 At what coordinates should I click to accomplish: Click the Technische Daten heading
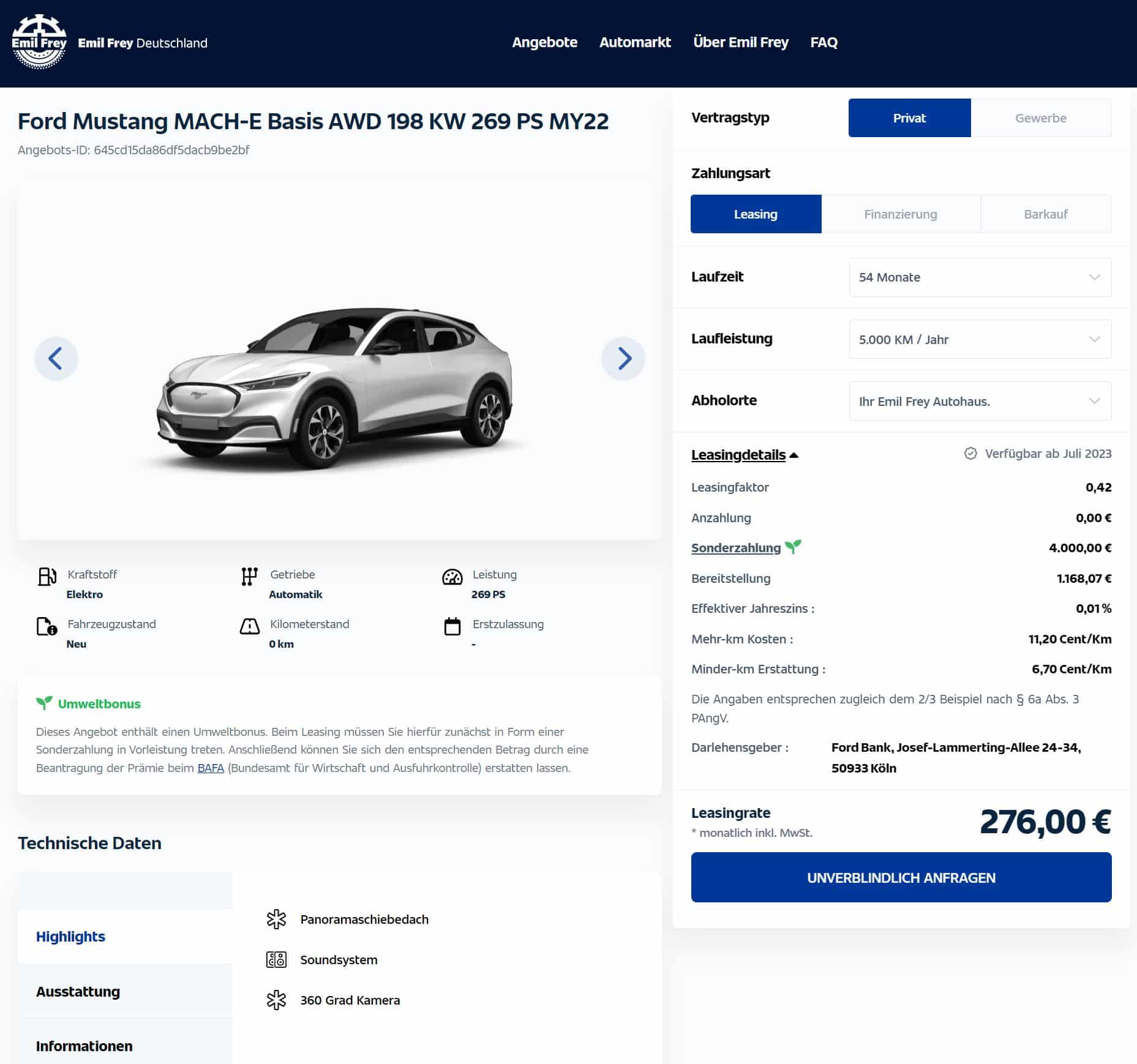pos(89,843)
